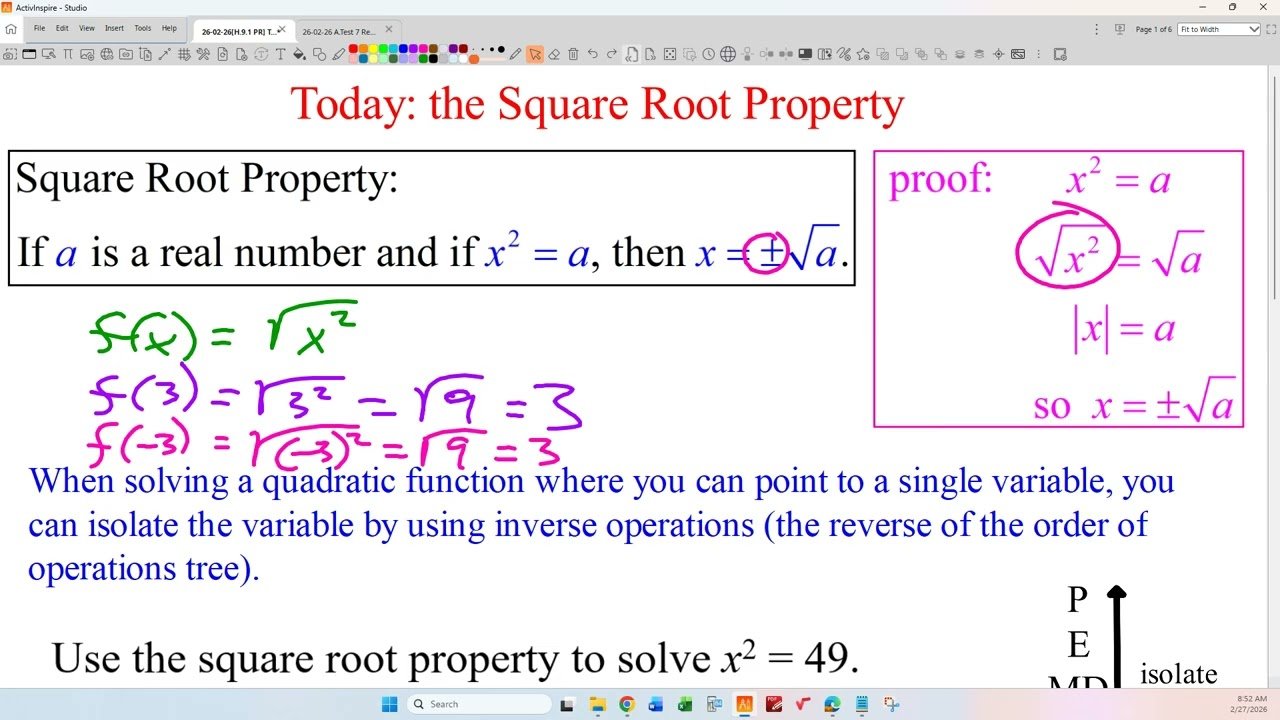
Task: Click the target crosshair icon
Action: (x=998, y=54)
